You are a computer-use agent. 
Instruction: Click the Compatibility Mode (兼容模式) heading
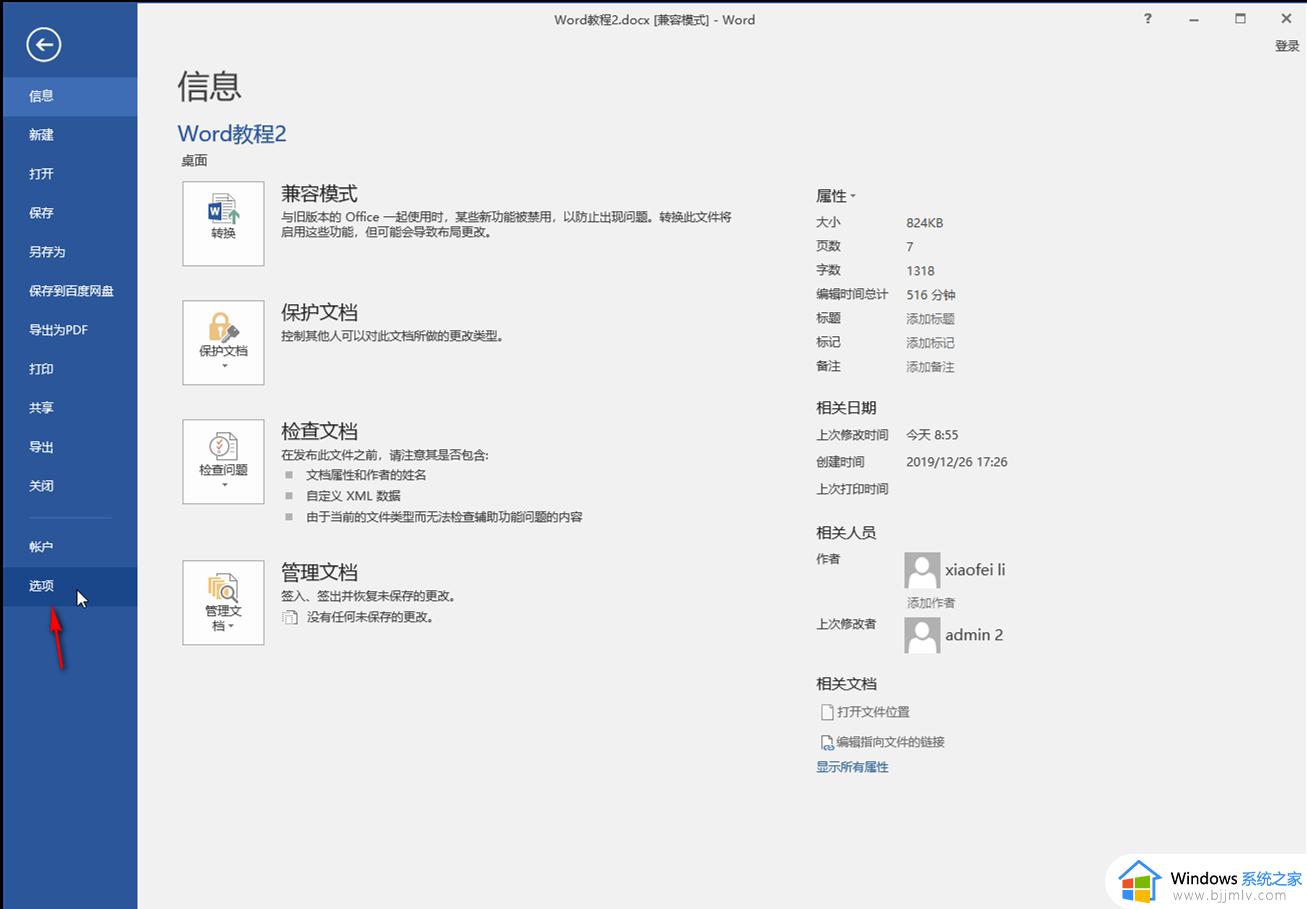pyautogui.click(x=319, y=194)
